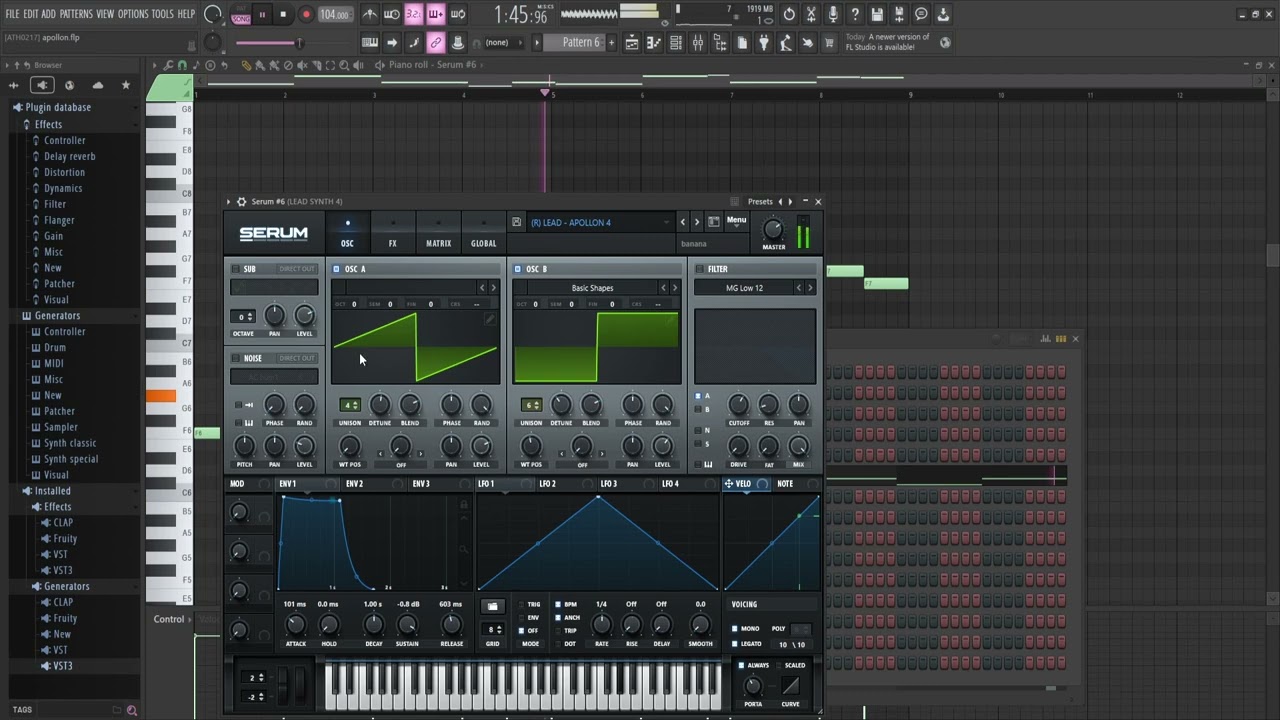The image size is (1280, 720).
Task: Click the envelope zoom magnifier icon
Action: (x=464, y=549)
